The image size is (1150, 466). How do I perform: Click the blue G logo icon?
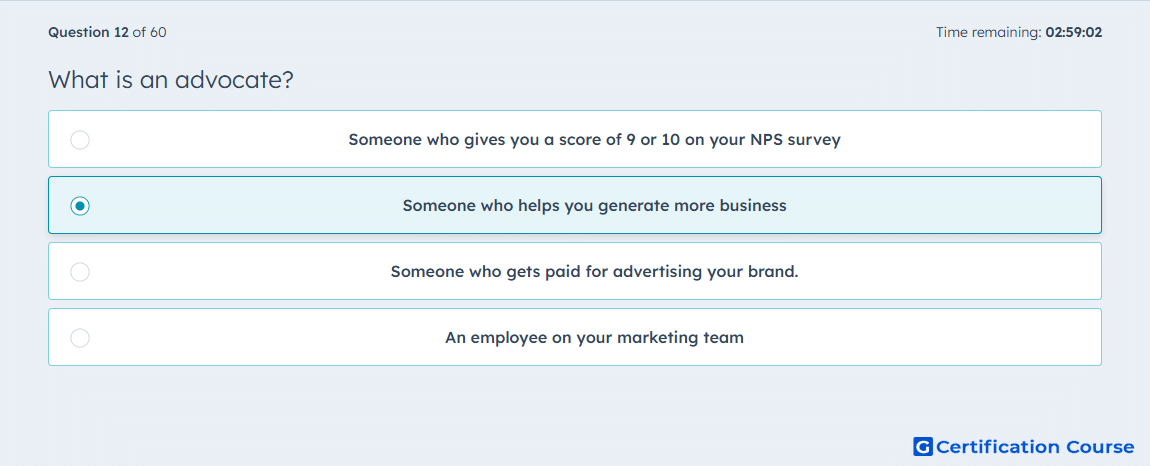pyautogui.click(x=923, y=446)
